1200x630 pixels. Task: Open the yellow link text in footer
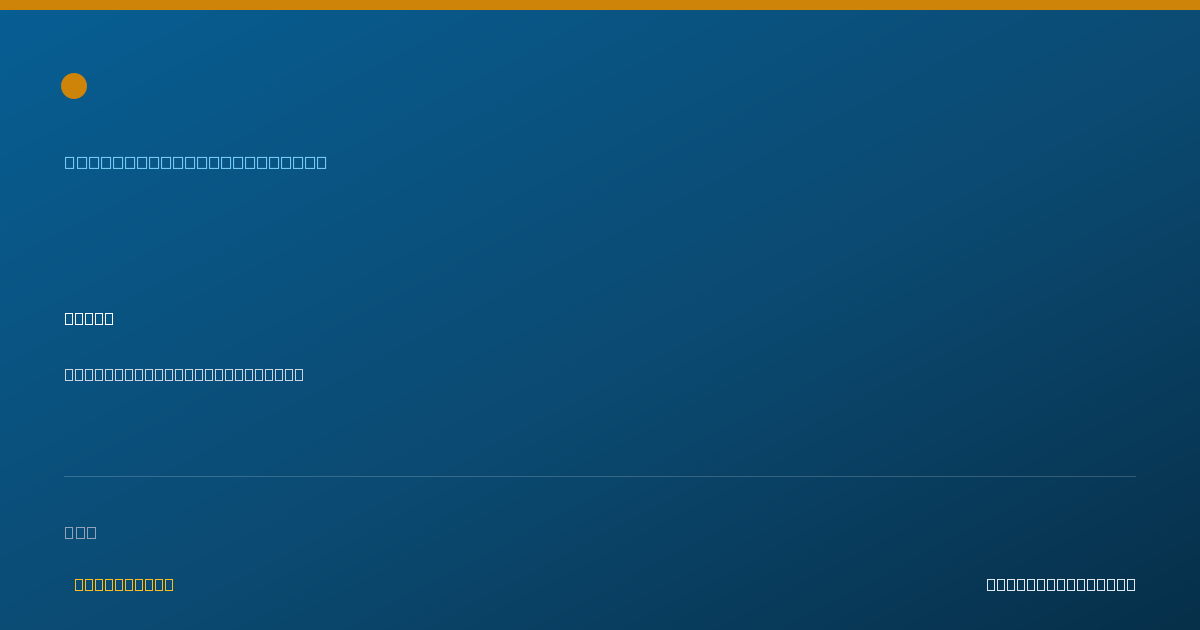pyautogui.click(x=124, y=584)
